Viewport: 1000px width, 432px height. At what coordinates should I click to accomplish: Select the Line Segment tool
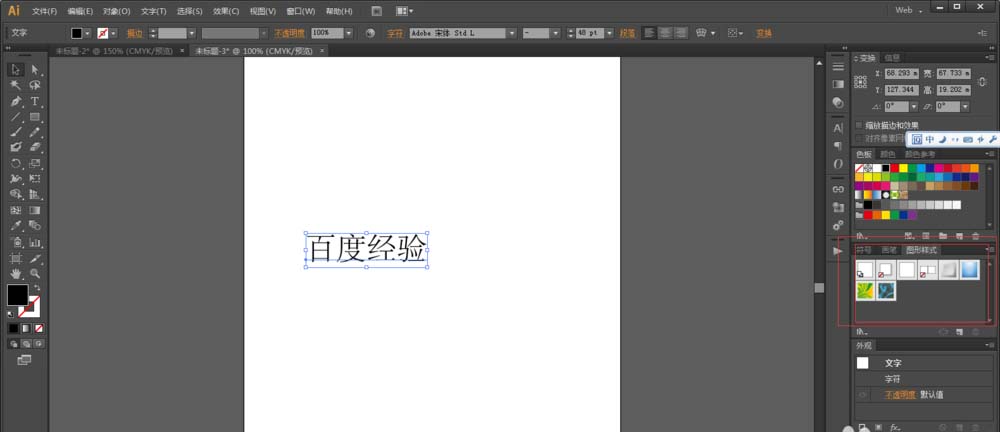pyautogui.click(x=17, y=117)
